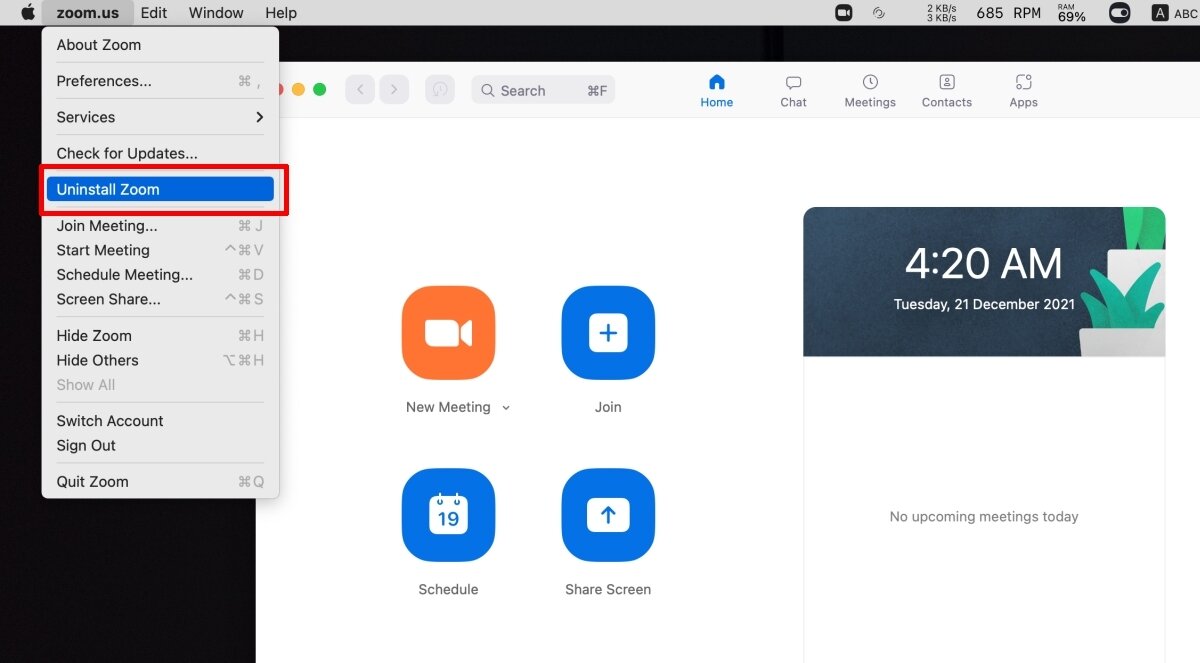Switch to the Chat tab

tap(793, 91)
